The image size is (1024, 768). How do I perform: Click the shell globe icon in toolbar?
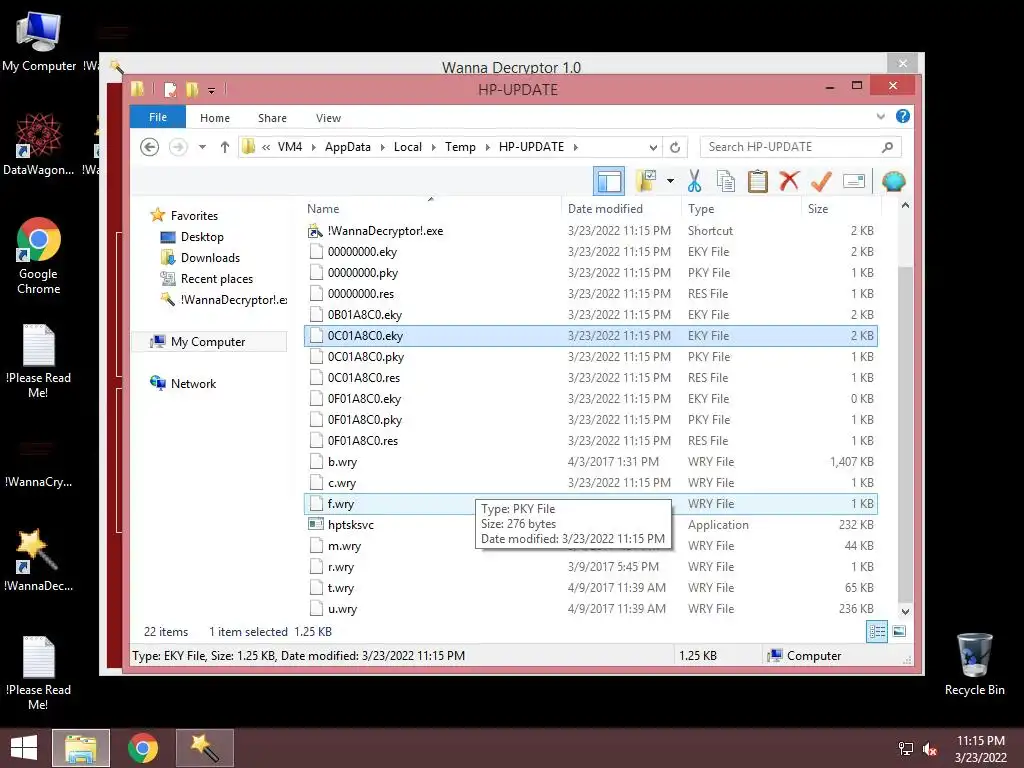click(893, 181)
